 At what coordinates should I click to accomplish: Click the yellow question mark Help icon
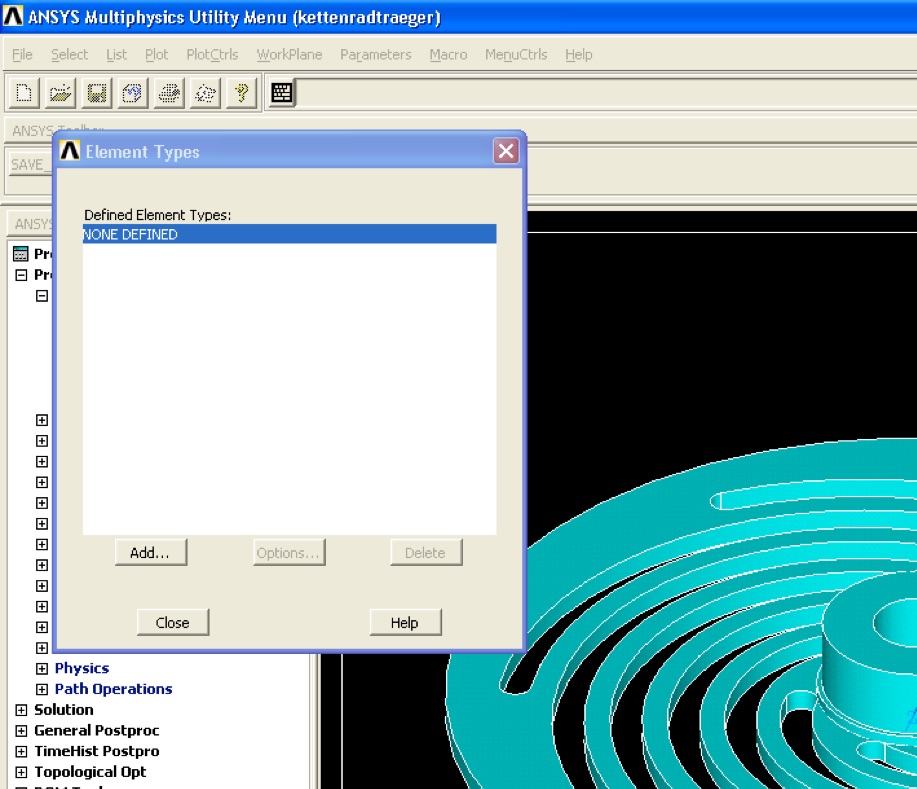click(242, 93)
